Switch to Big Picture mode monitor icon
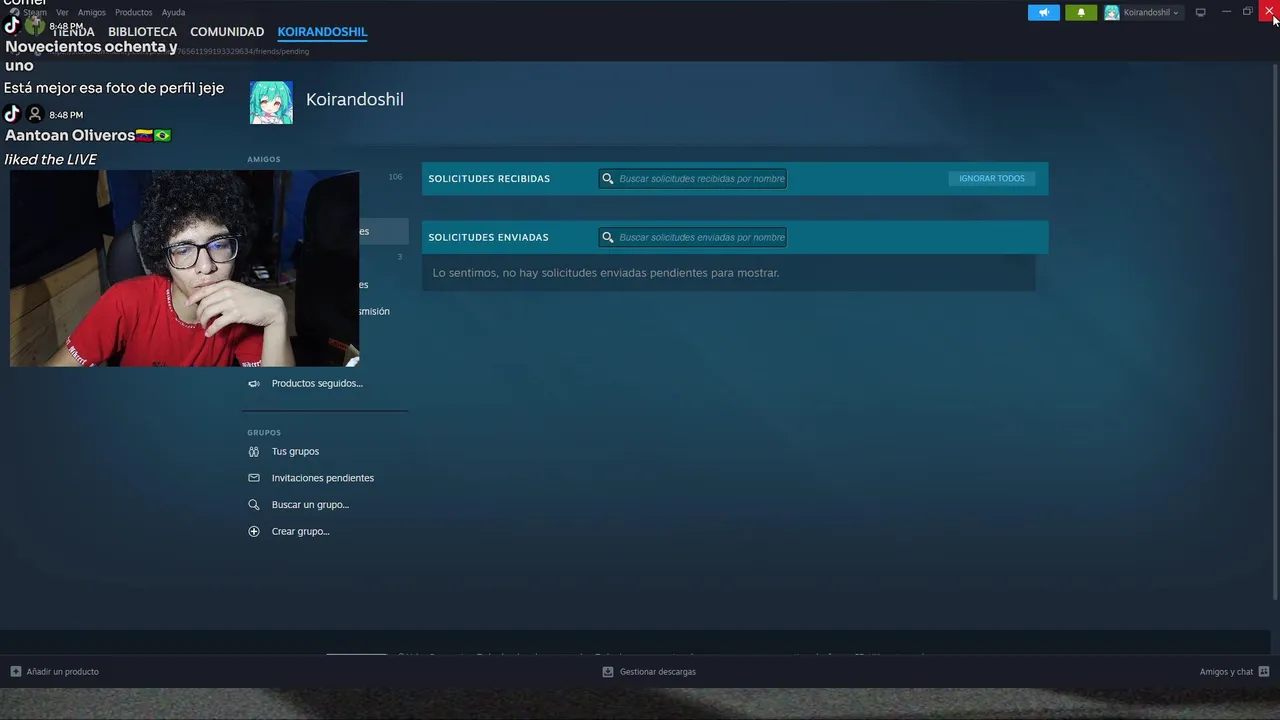 click(1200, 13)
